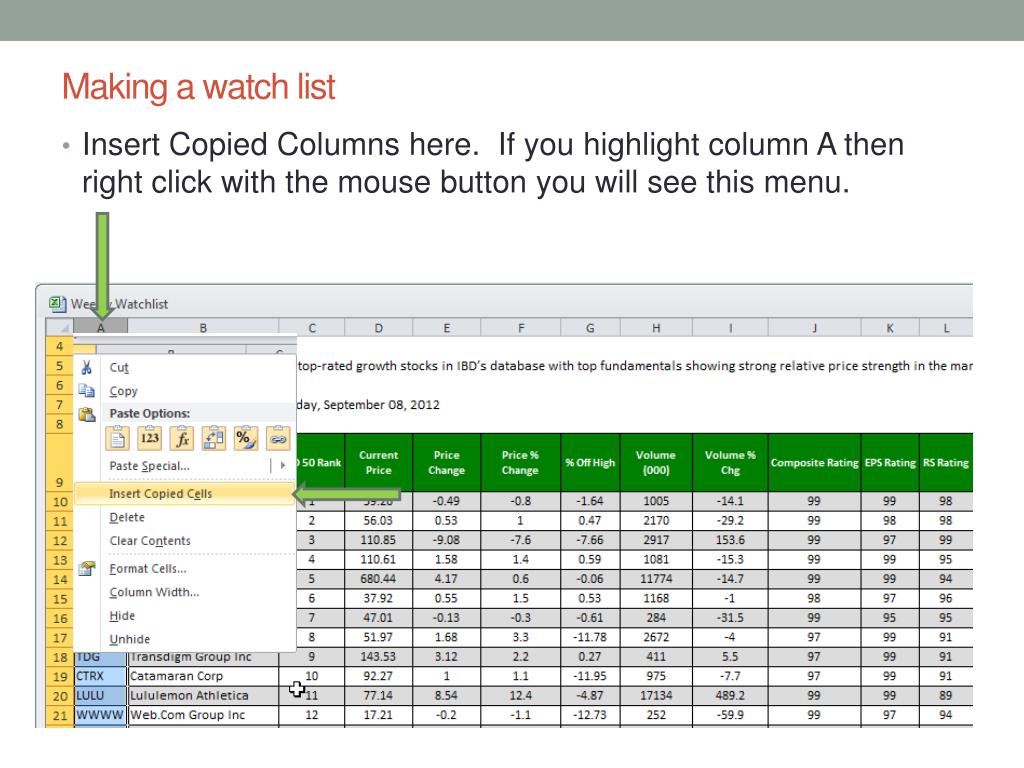Choose Insert Copied Cells menu entry

[185, 494]
